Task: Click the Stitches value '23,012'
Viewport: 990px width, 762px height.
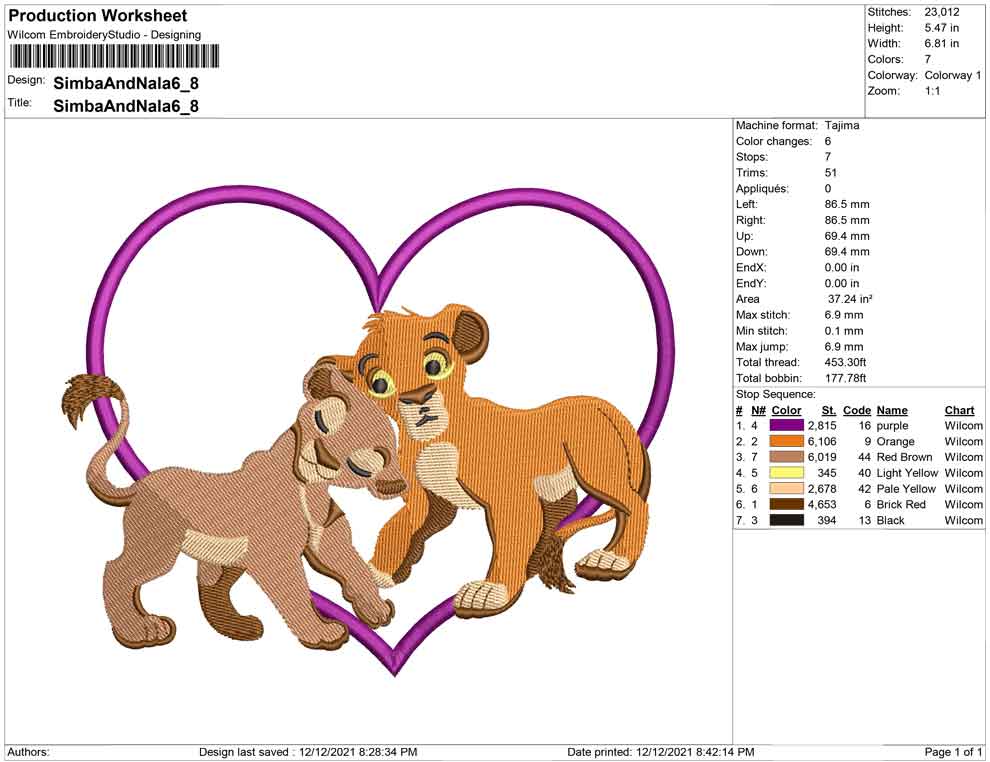Action: [942, 12]
